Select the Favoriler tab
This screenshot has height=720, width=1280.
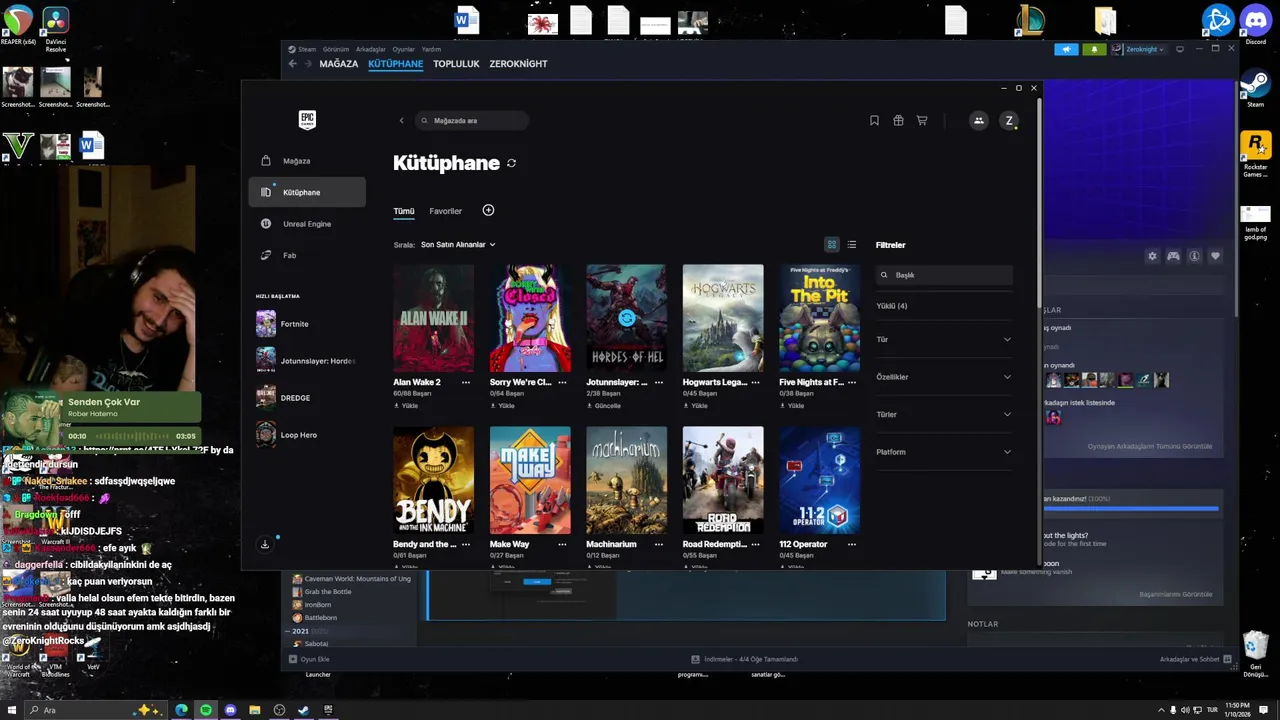point(446,211)
